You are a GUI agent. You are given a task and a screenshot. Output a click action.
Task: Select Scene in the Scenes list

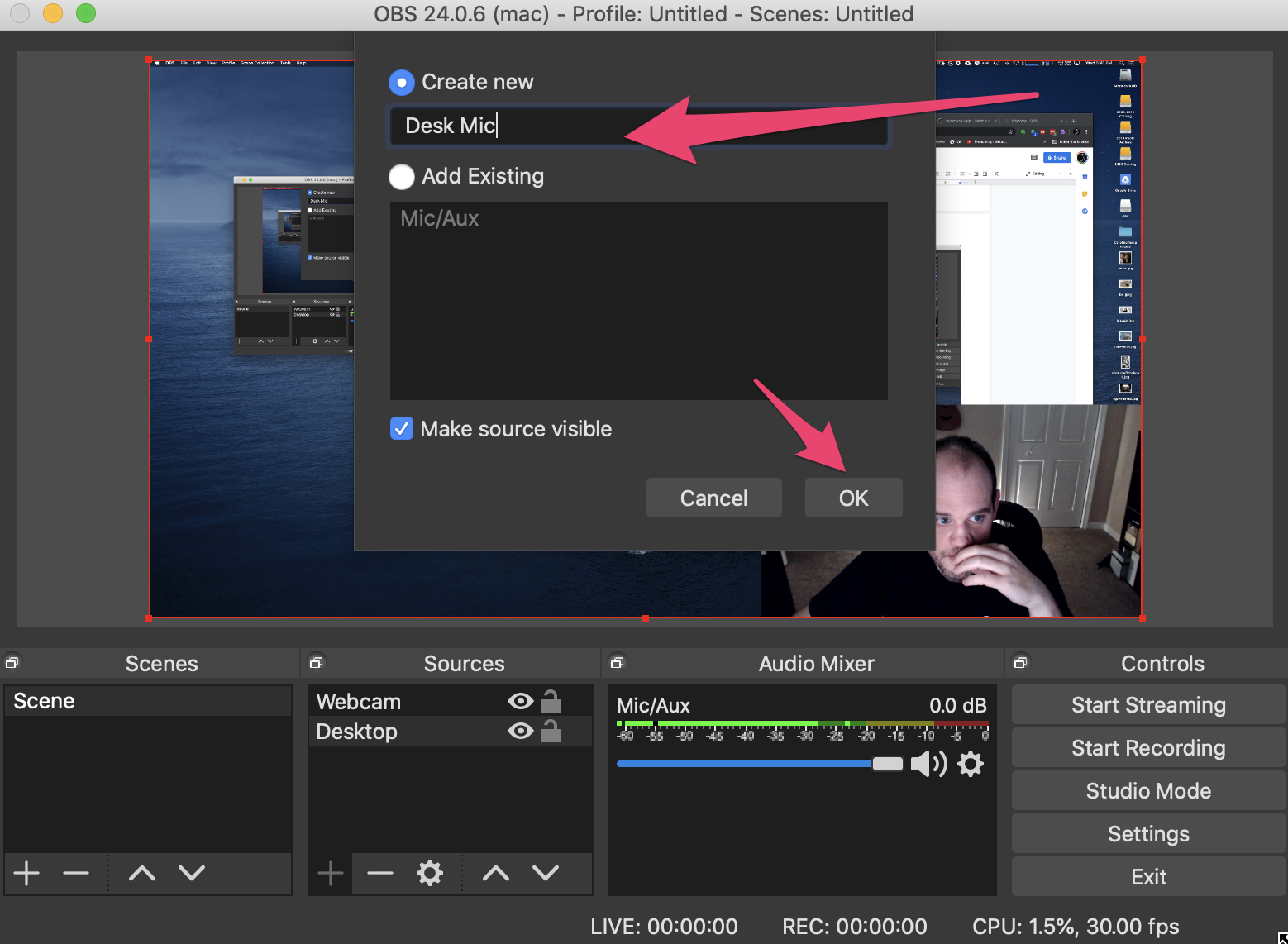coord(148,701)
